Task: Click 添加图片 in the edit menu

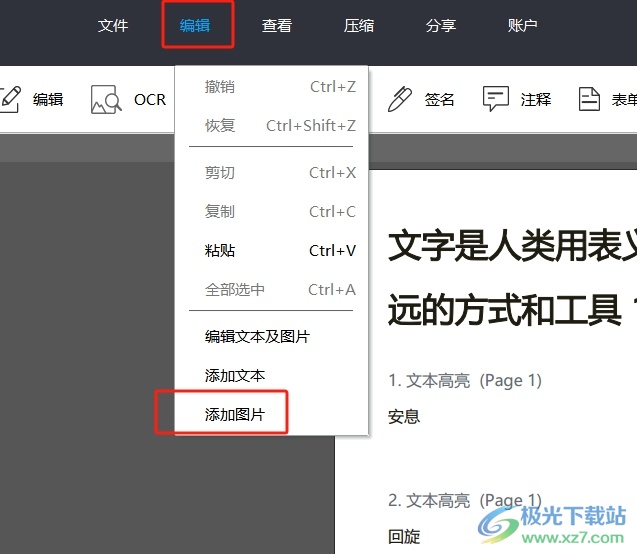Action: pos(235,414)
